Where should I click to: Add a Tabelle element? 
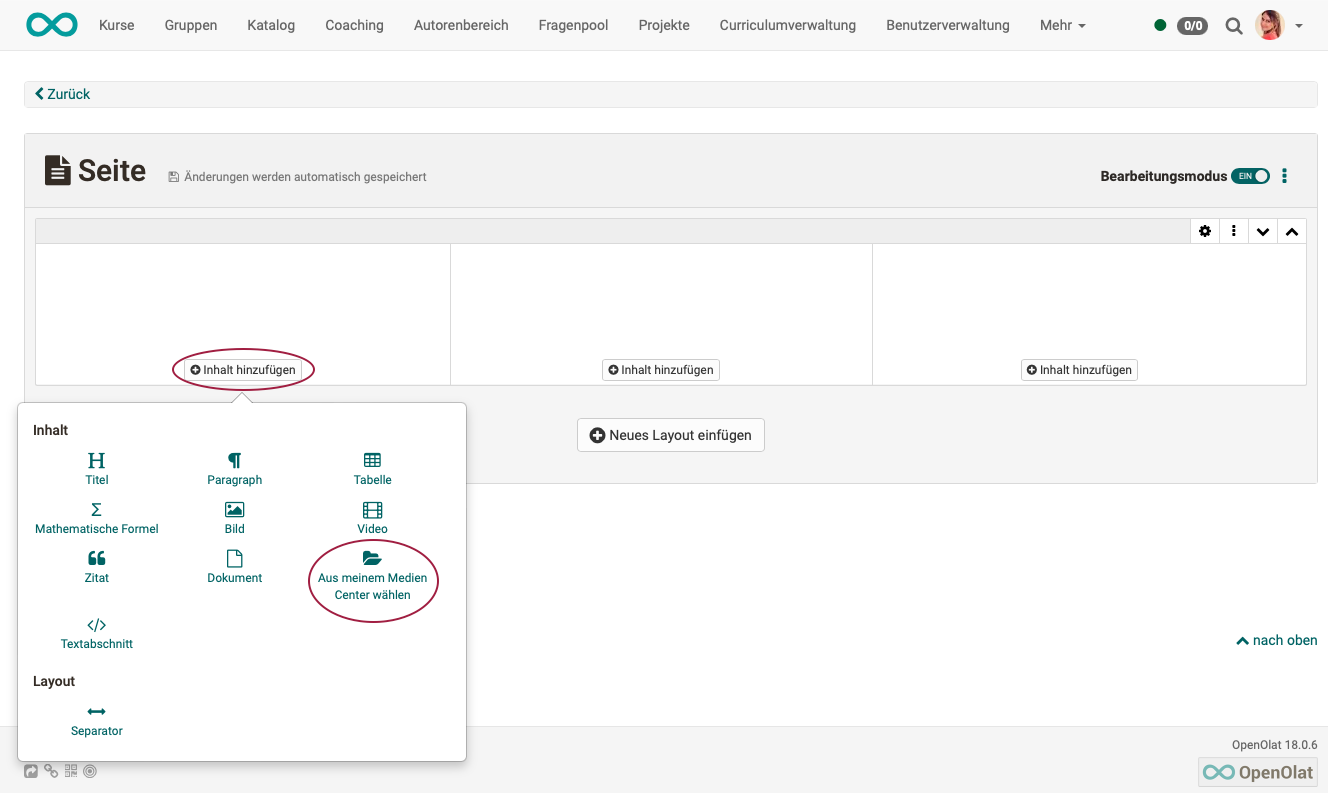coord(372,468)
